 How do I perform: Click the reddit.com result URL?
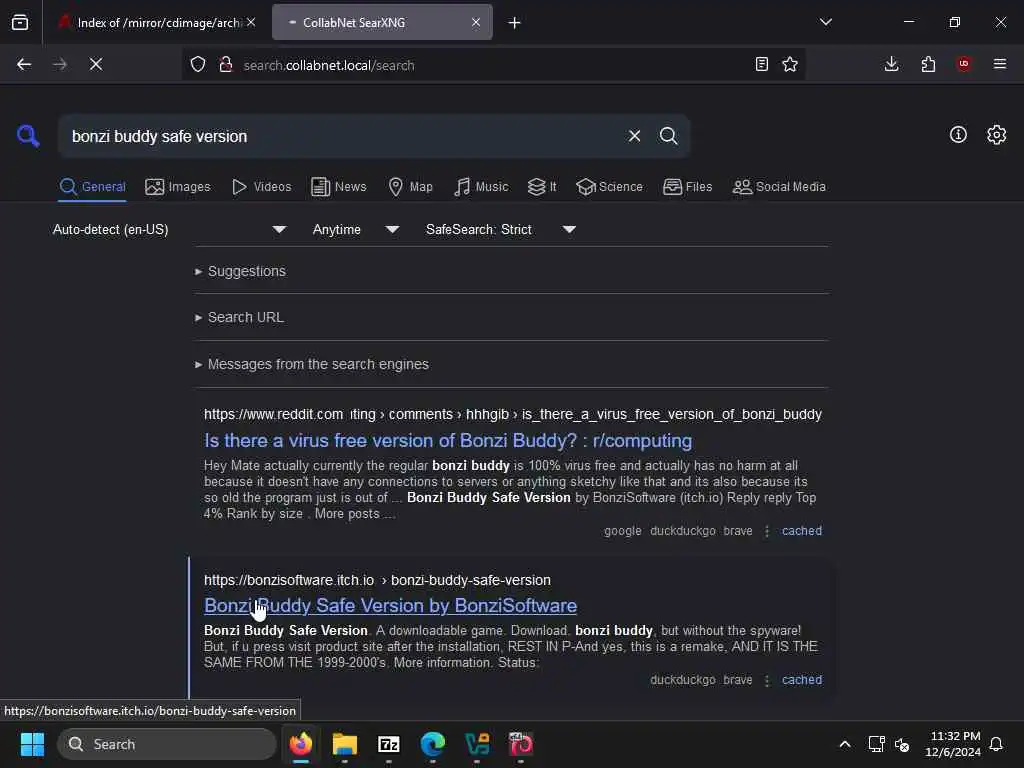coord(513,414)
